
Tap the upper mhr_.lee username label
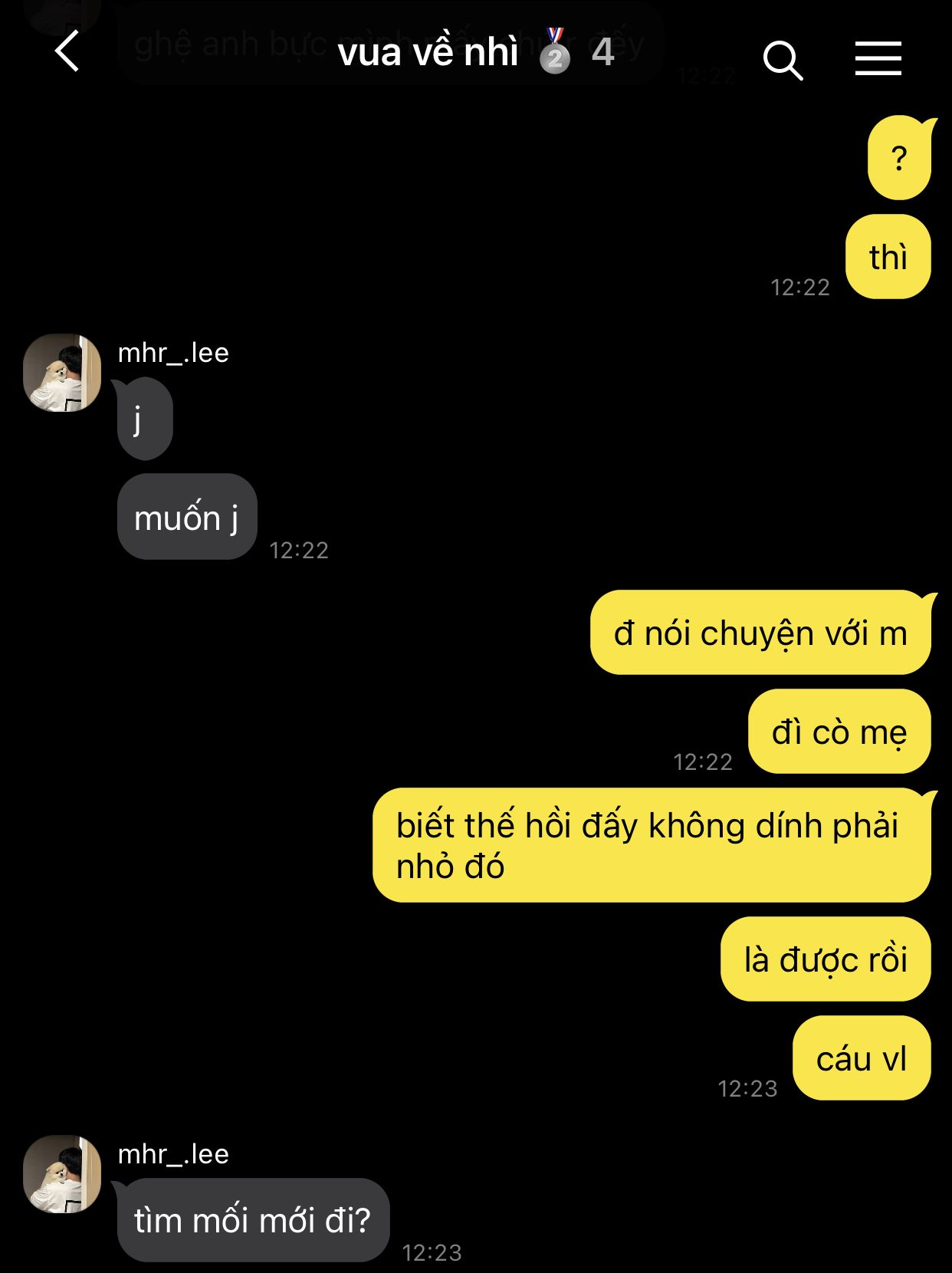[173, 353]
